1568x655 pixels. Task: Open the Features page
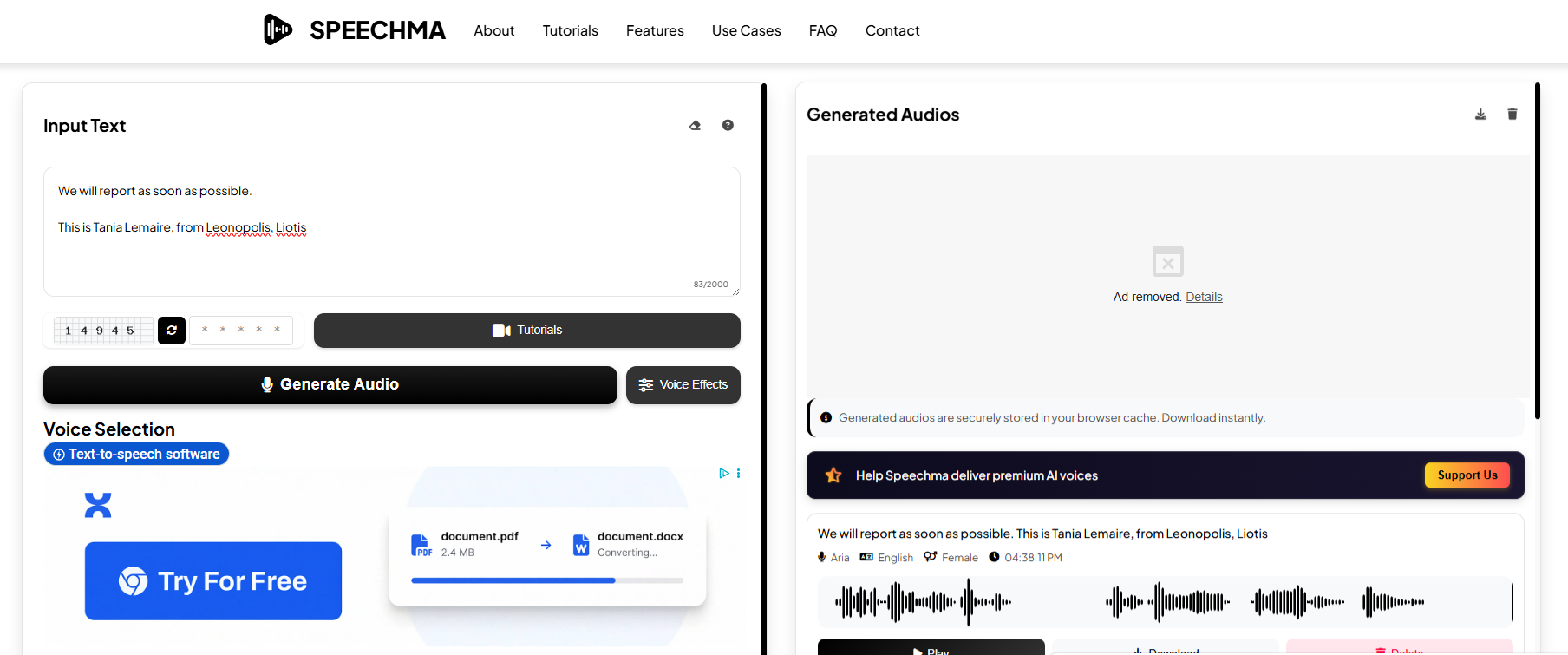(655, 30)
